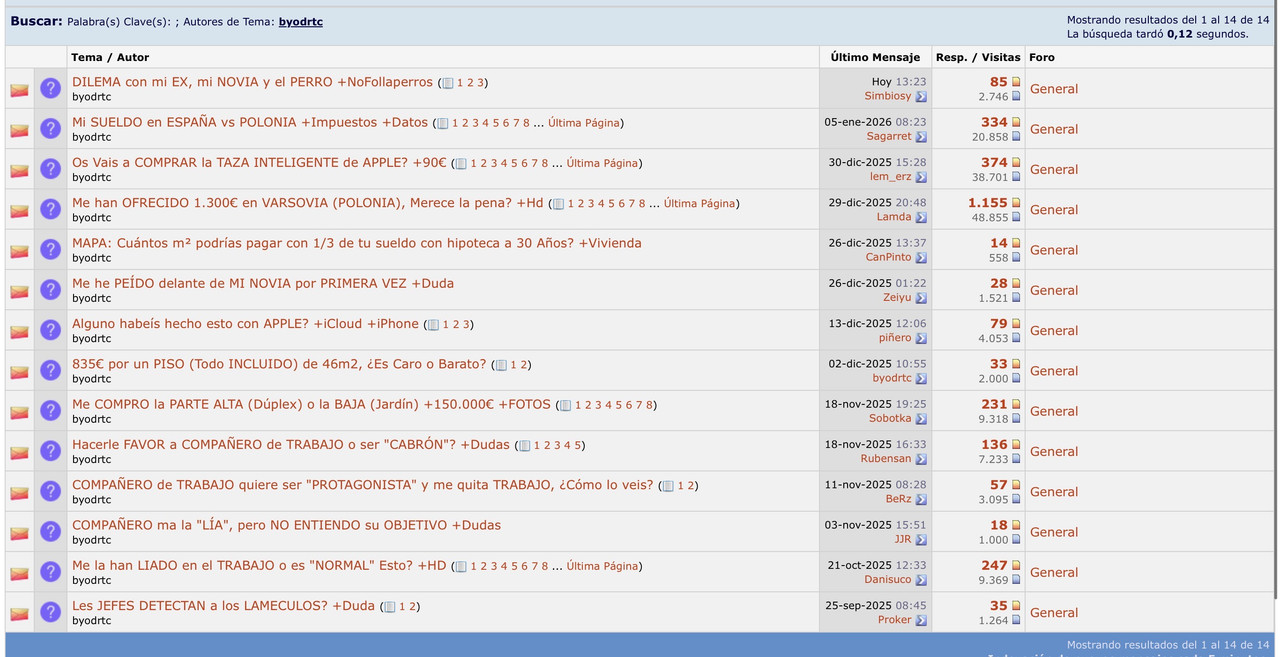This screenshot has width=1280, height=657.
Task: Open the MAPA Cuántos m² thread
Action: (x=357, y=243)
